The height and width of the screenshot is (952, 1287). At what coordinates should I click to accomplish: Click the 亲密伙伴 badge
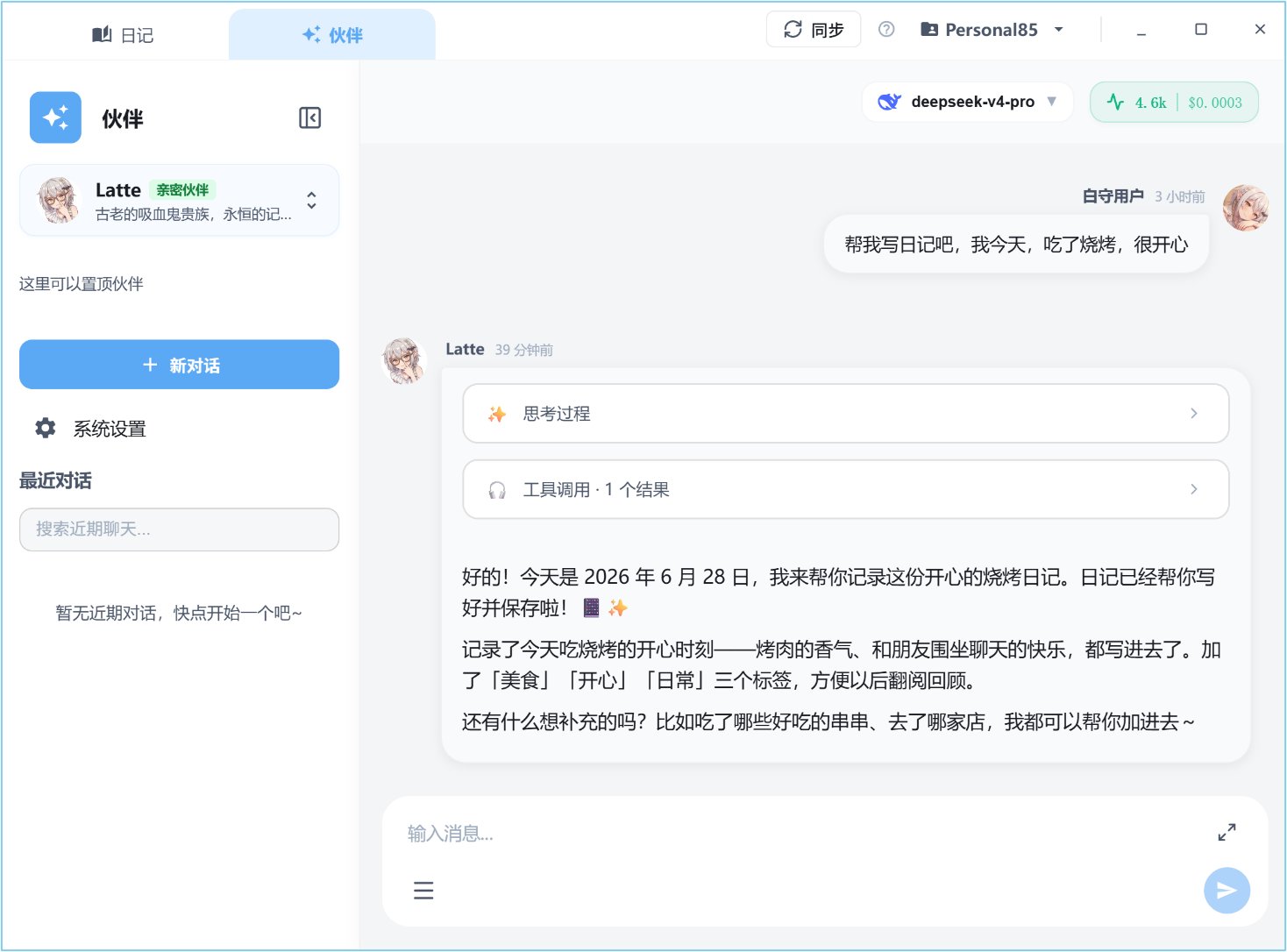coord(182,190)
